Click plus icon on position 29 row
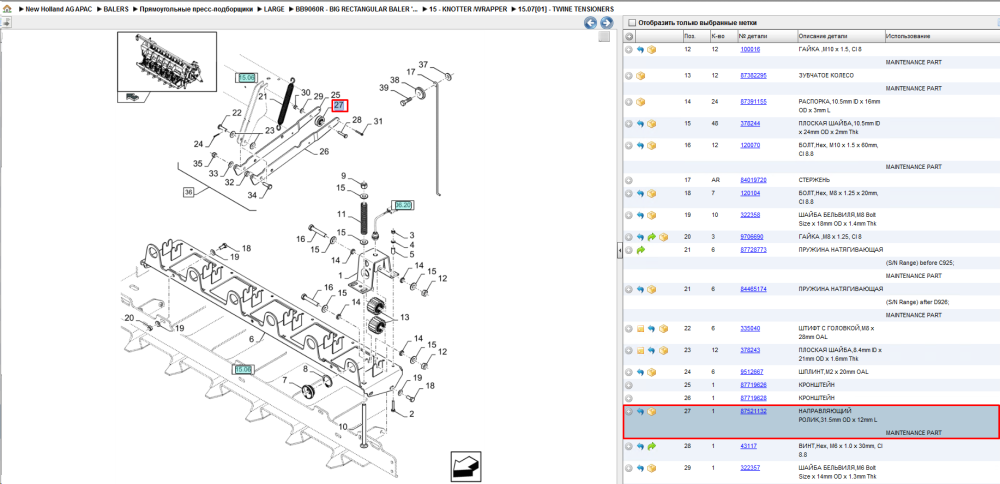 click(629, 468)
